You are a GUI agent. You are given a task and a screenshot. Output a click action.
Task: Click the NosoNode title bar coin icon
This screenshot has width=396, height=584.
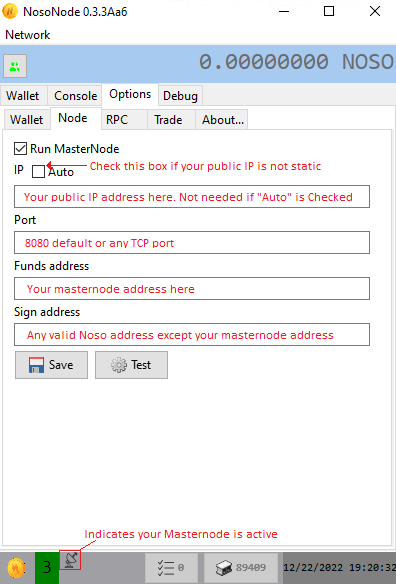coord(10,11)
